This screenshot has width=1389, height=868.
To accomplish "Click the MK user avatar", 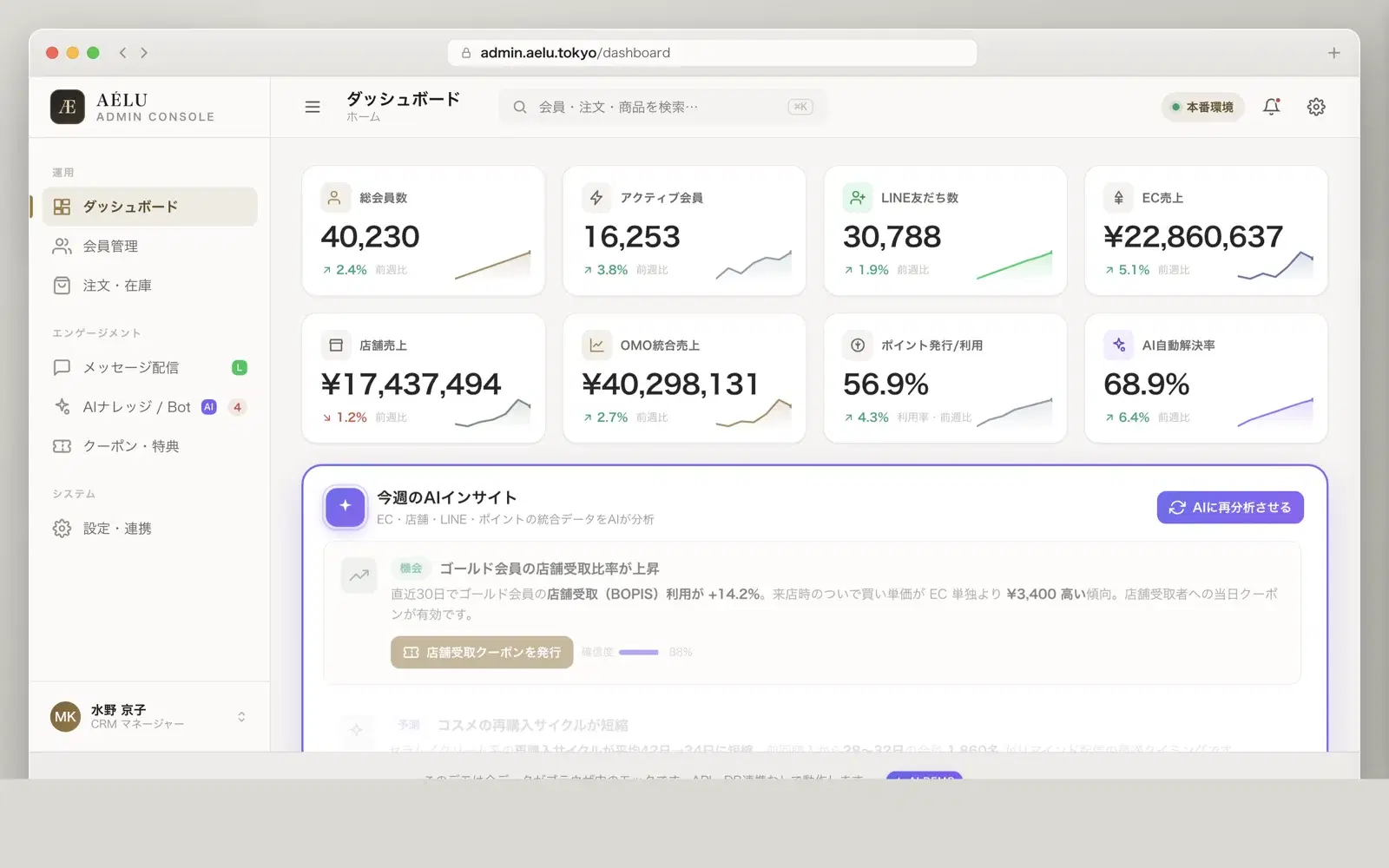I will pos(65,717).
